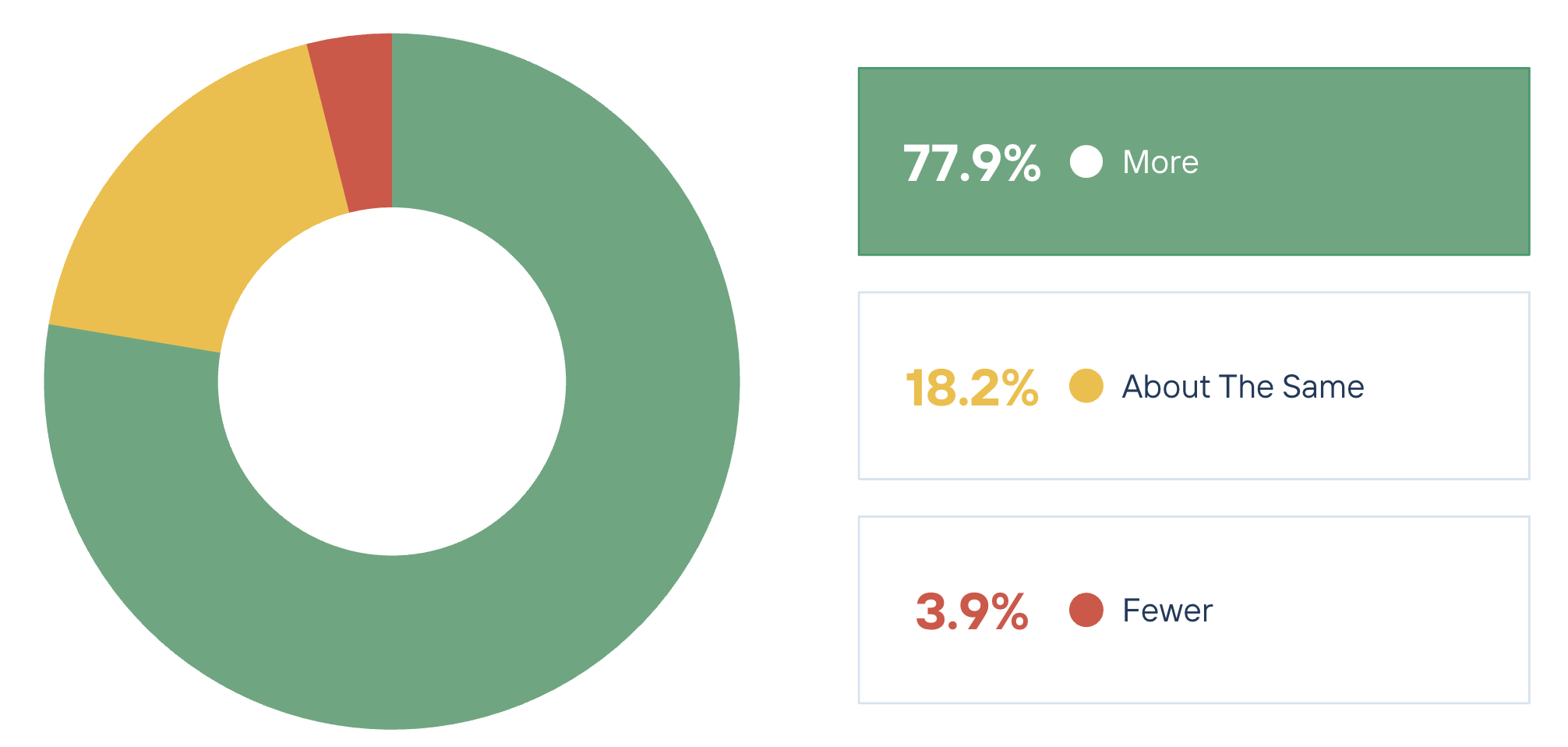Click the 18.2% value text
The image size is (1568, 747).
(971, 388)
